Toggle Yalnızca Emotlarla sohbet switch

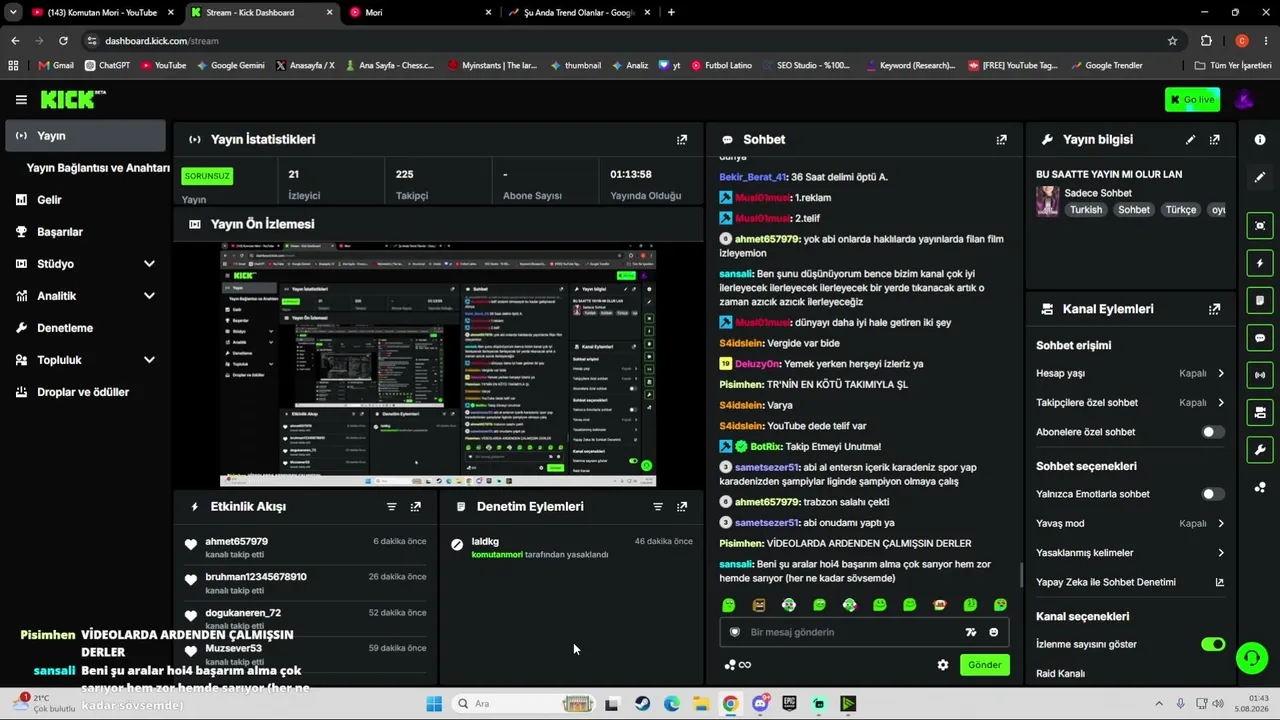pos(1212,494)
